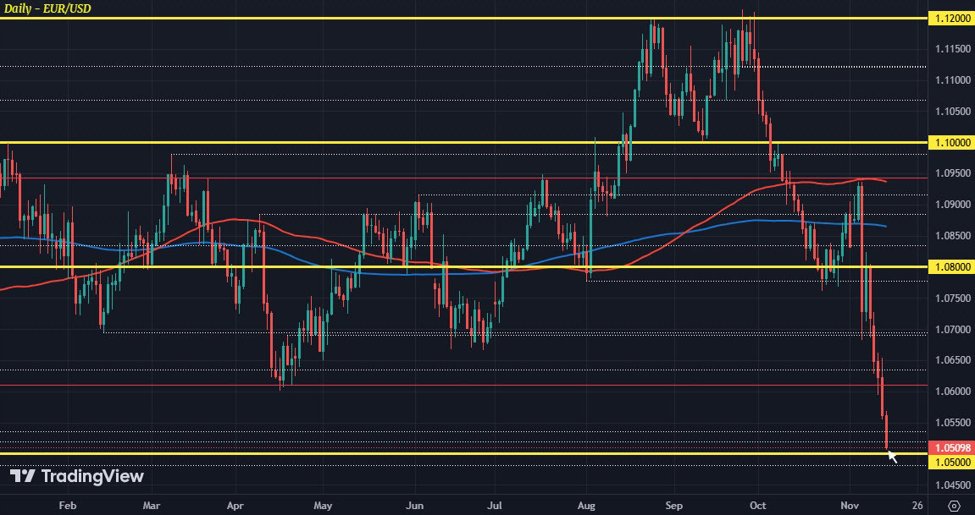Screen dimensions: 975x515
Task: Select the Aug label on time axis
Action: coord(587,505)
